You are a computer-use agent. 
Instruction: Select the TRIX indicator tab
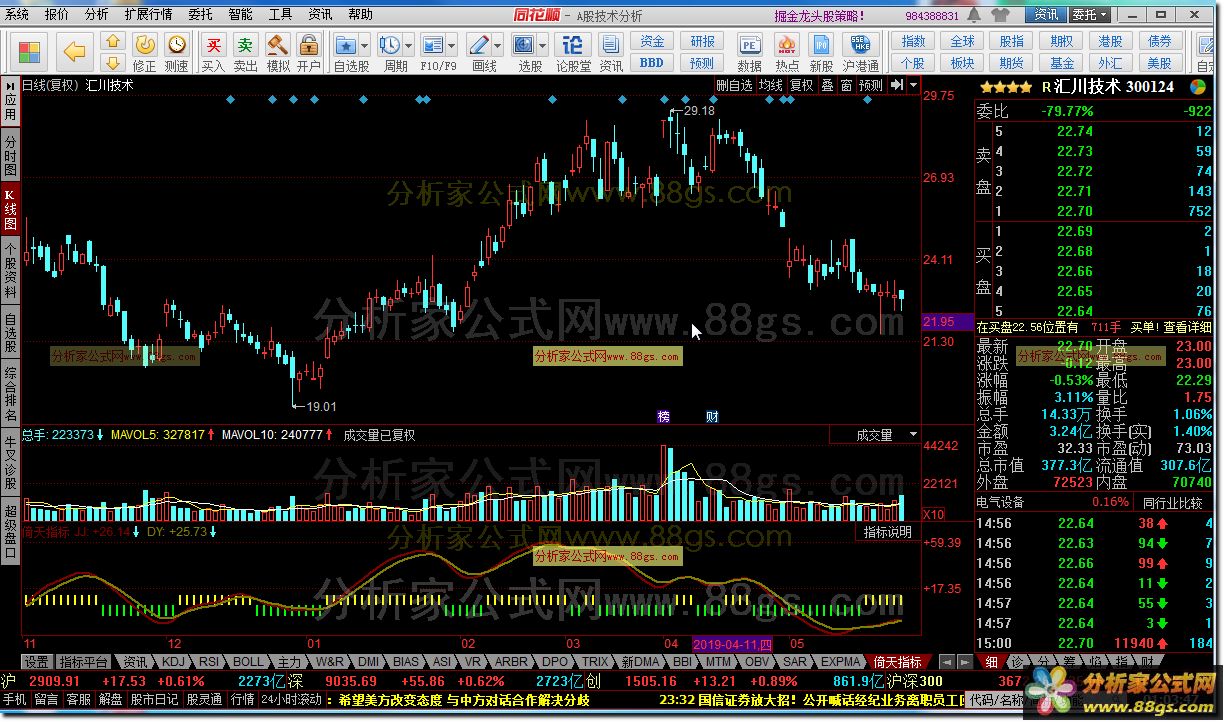point(596,662)
